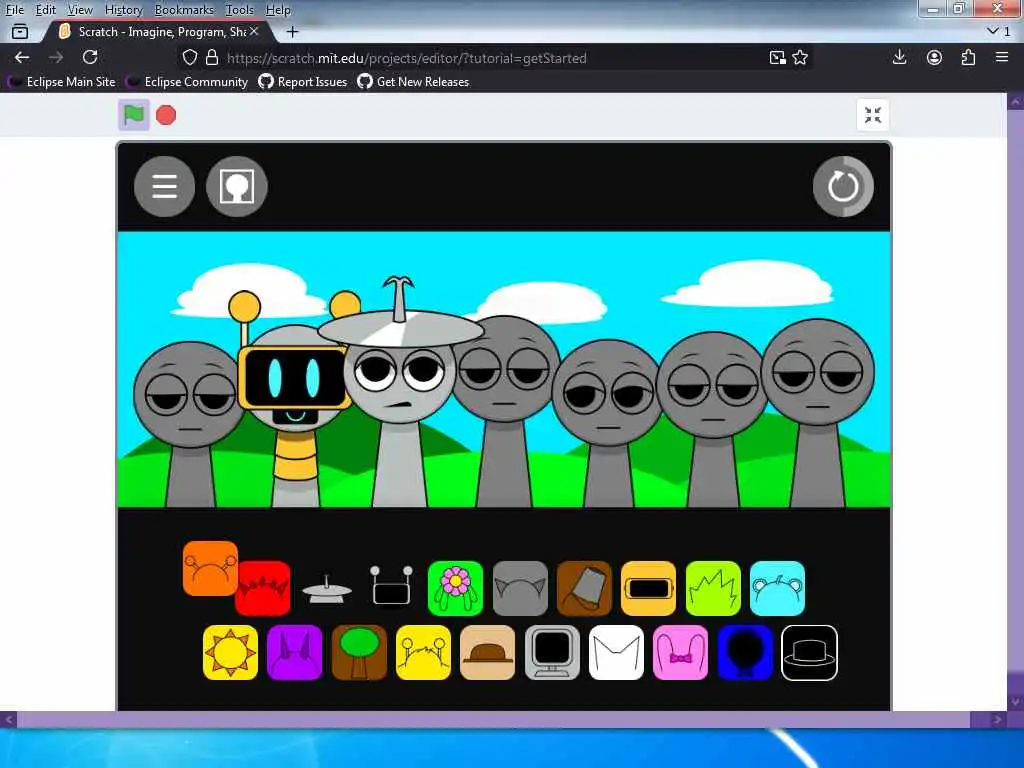This screenshot has height=768, width=1024.
Task: Open the hamburger menu in the game
Action: click(x=165, y=186)
